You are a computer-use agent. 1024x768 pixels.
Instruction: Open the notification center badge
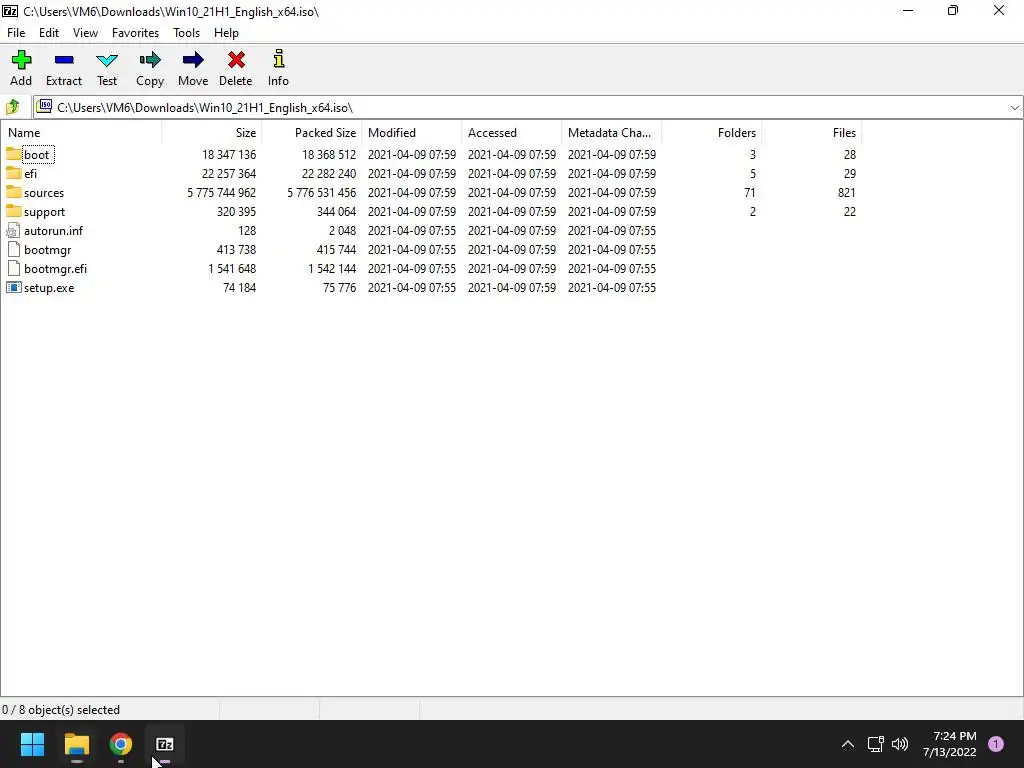tap(996, 744)
